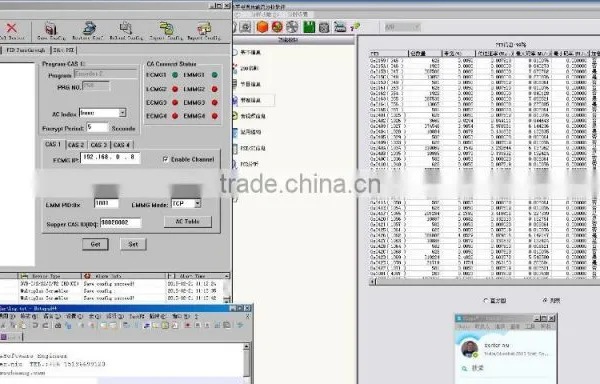600x384 pixels.
Task: Click the Restore Conf toolbar icon
Action: [89, 28]
